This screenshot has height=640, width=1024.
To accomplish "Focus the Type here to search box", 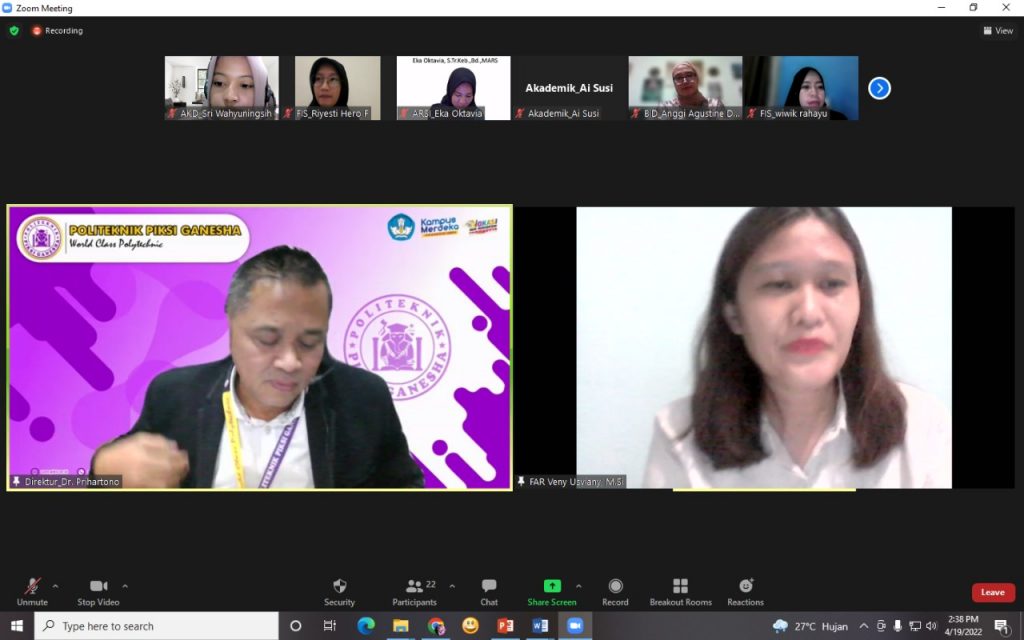I will pos(156,626).
